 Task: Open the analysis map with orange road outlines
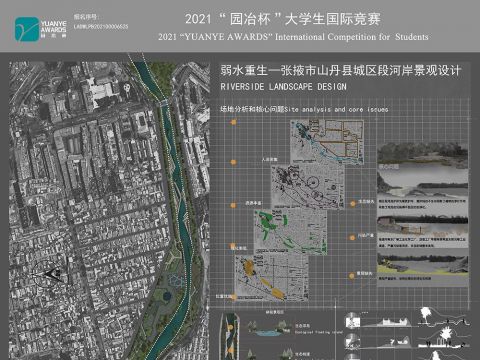pyautogui.click(x=327, y=143)
